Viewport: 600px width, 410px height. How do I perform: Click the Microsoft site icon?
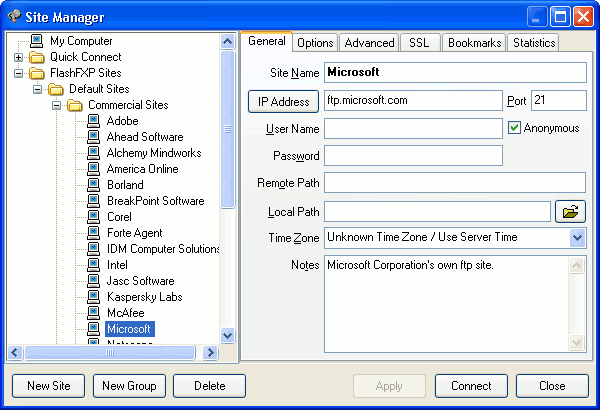(93, 329)
